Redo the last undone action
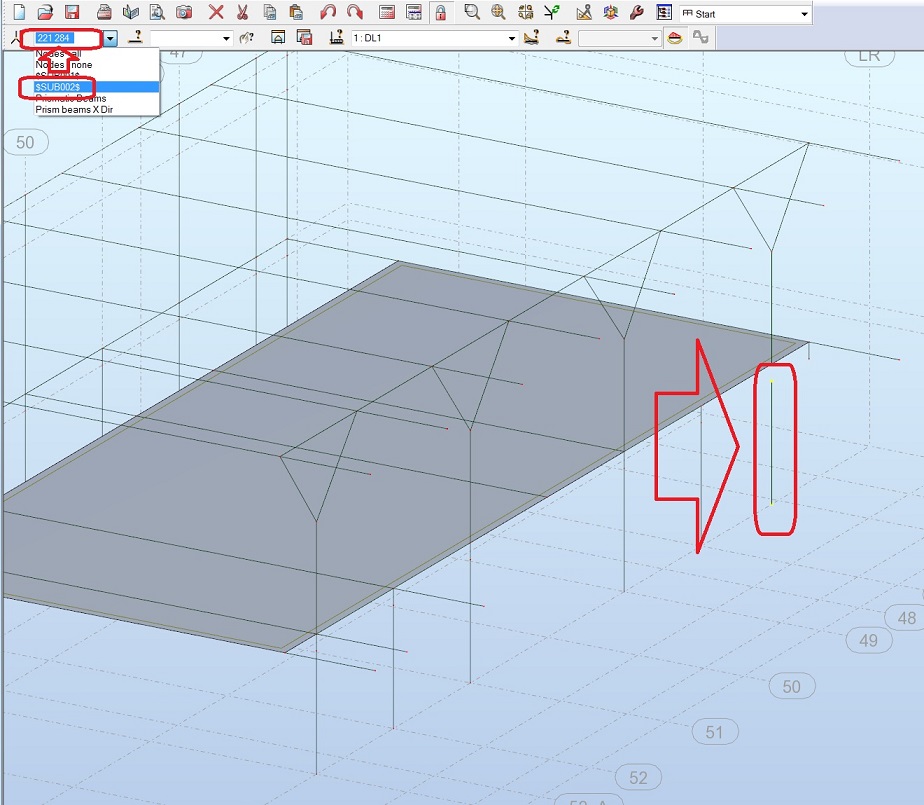924x805 pixels. (x=355, y=13)
